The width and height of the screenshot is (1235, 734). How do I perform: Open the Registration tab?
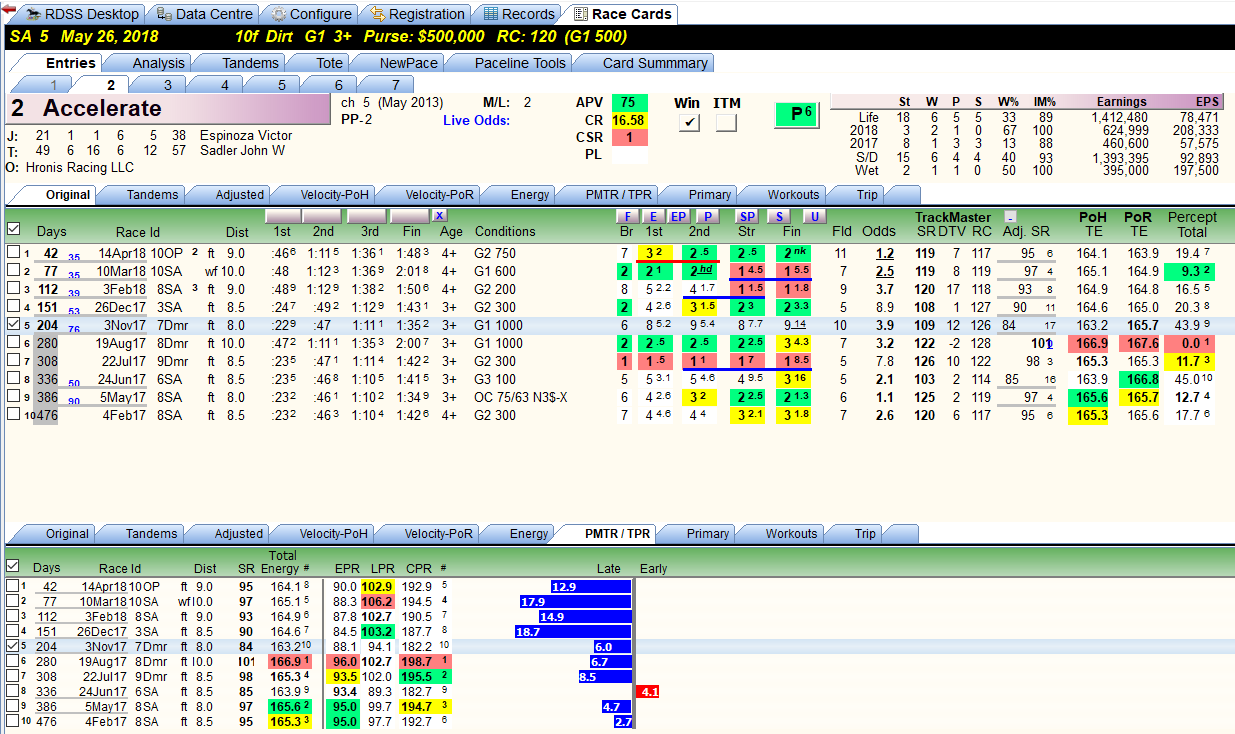pyautogui.click(x=417, y=14)
